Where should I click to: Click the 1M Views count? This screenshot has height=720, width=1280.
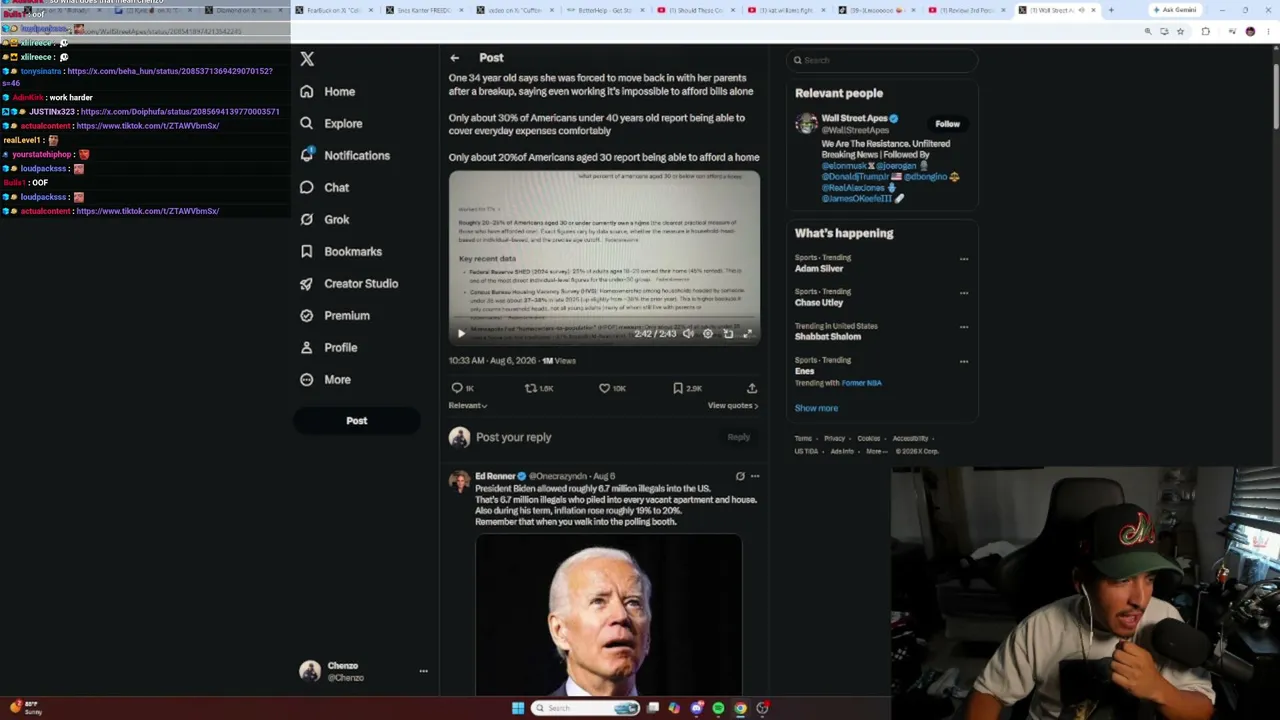(x=559, y=361)
